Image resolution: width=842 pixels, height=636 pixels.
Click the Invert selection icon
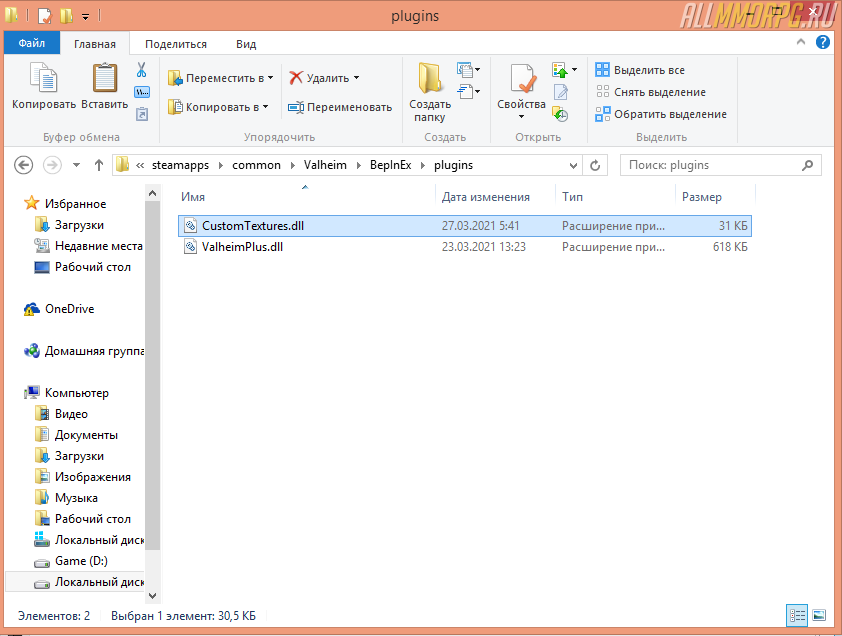coord(603,114)
